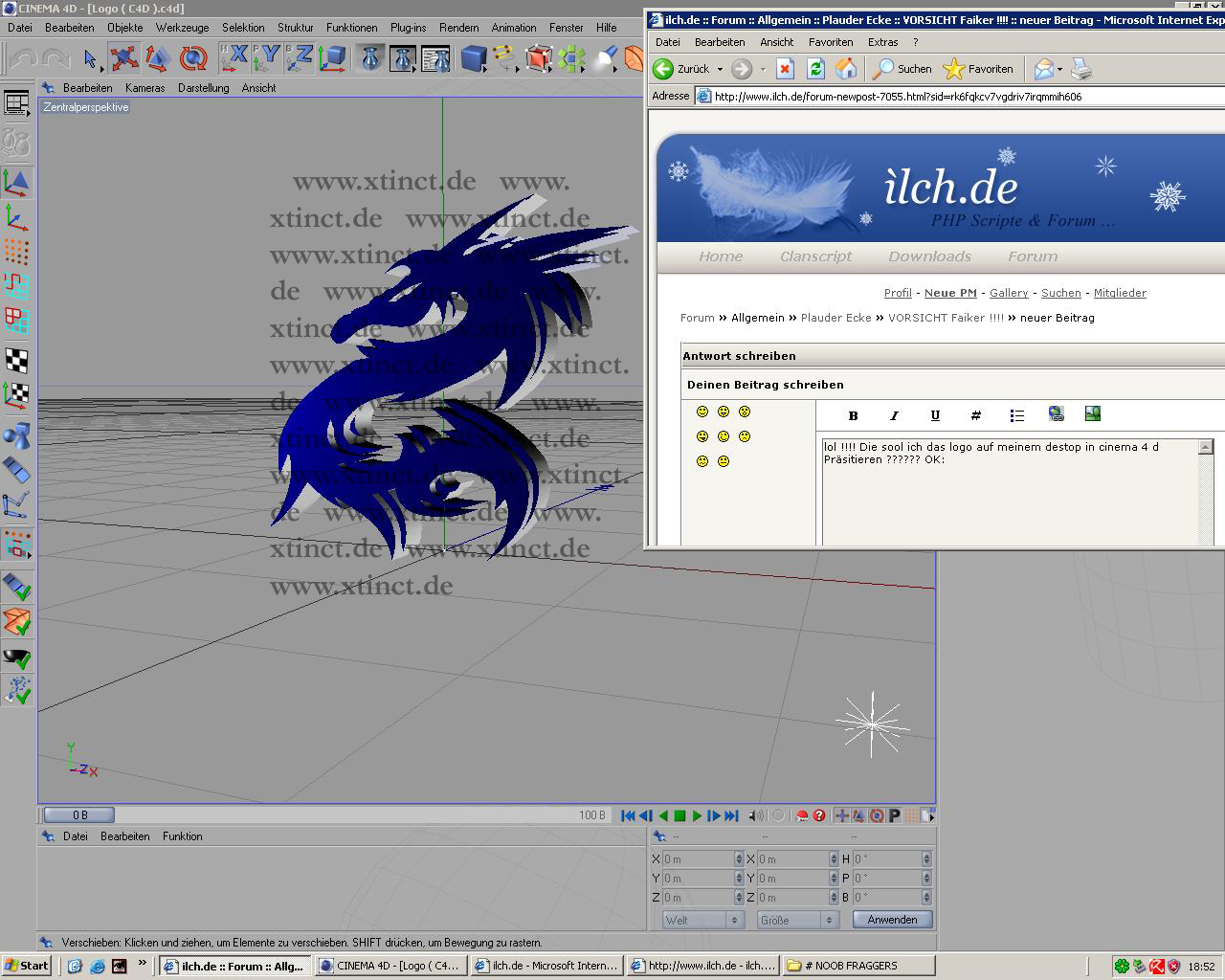Insert an image in the forum post

tap(1093, 413)
